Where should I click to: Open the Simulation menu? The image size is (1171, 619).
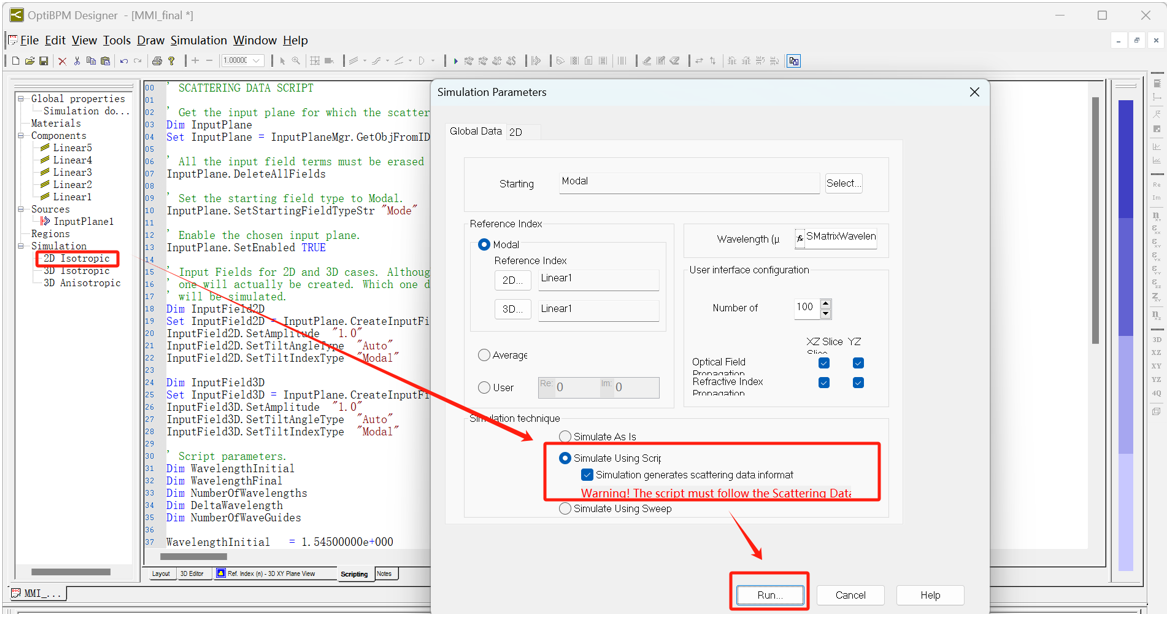[x=198, y=40]
